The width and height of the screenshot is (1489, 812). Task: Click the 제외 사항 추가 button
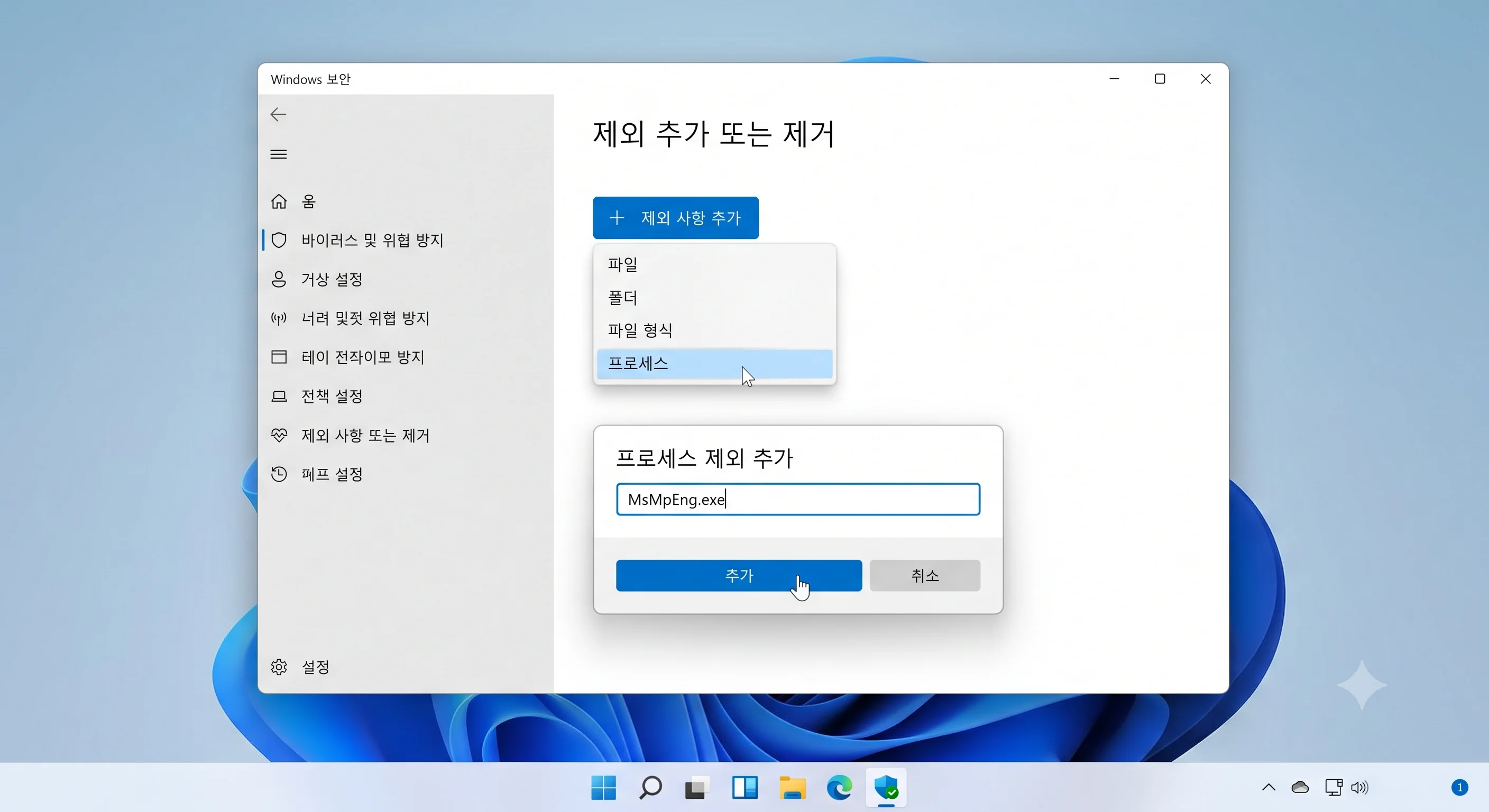pyautogui.click(x=676, y=218)
